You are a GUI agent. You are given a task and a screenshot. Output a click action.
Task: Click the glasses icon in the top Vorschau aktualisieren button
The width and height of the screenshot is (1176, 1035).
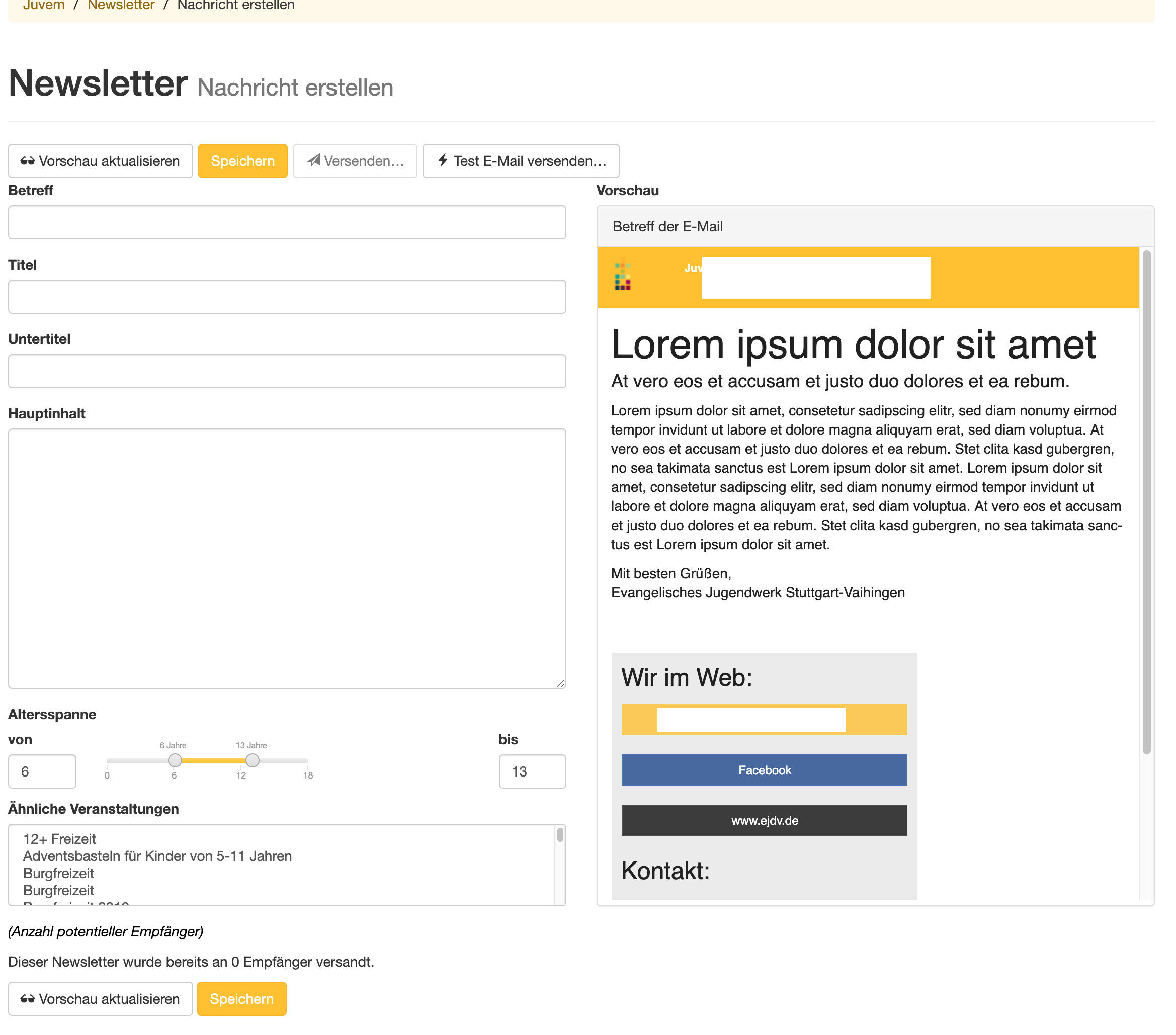tap(28, 161)
